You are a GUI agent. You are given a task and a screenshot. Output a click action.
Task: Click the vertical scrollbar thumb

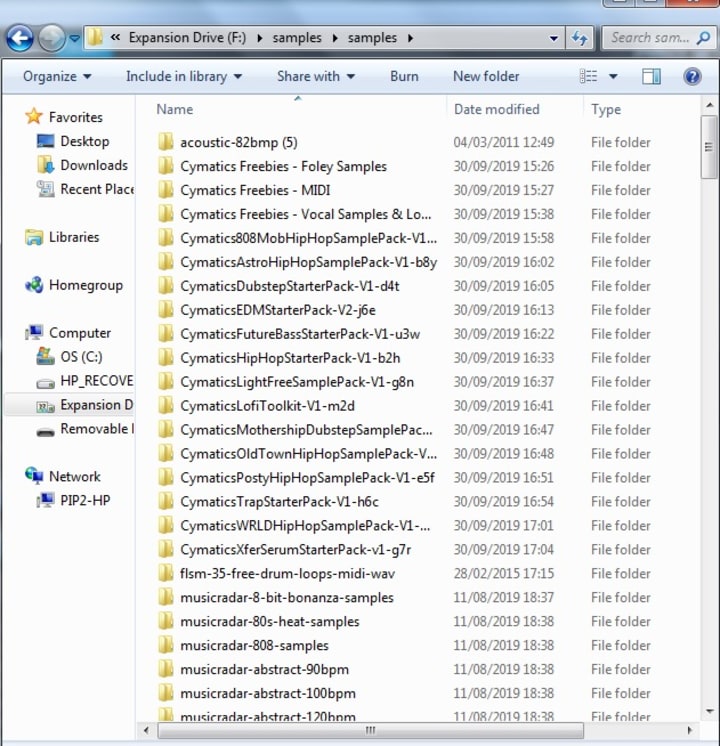[709, 147]
